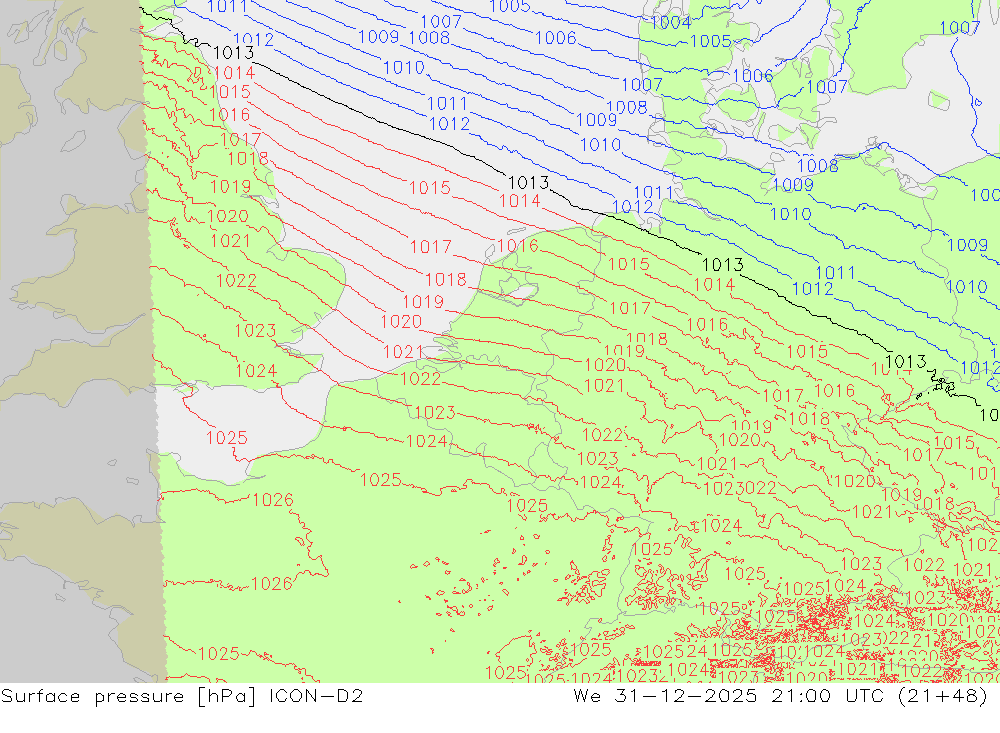The height and width of the screenshot is (733, 1000).
Task: Select the 1025 label at the bottom-left over France
Action: (219, 654)
